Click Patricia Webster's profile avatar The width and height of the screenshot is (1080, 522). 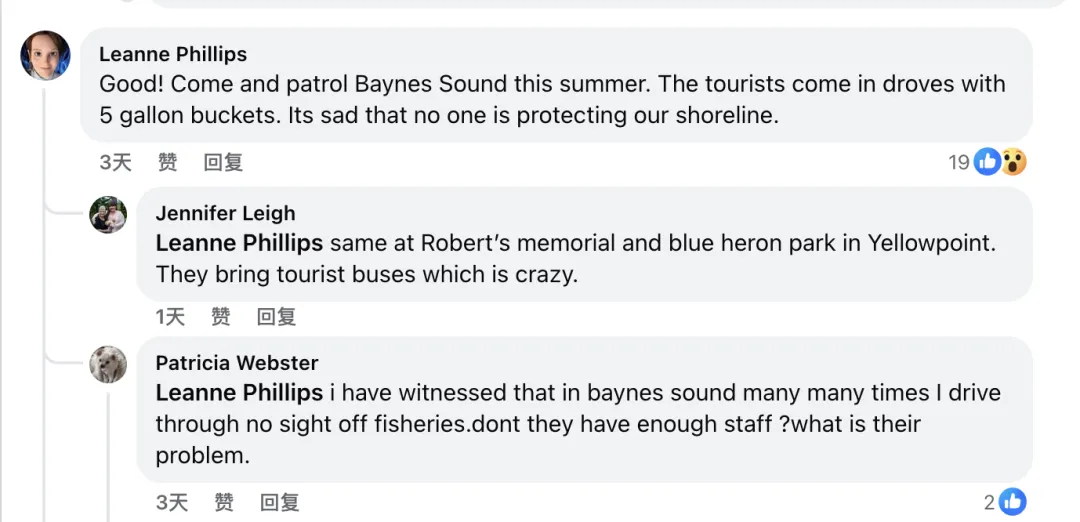(x=108, y=364)
